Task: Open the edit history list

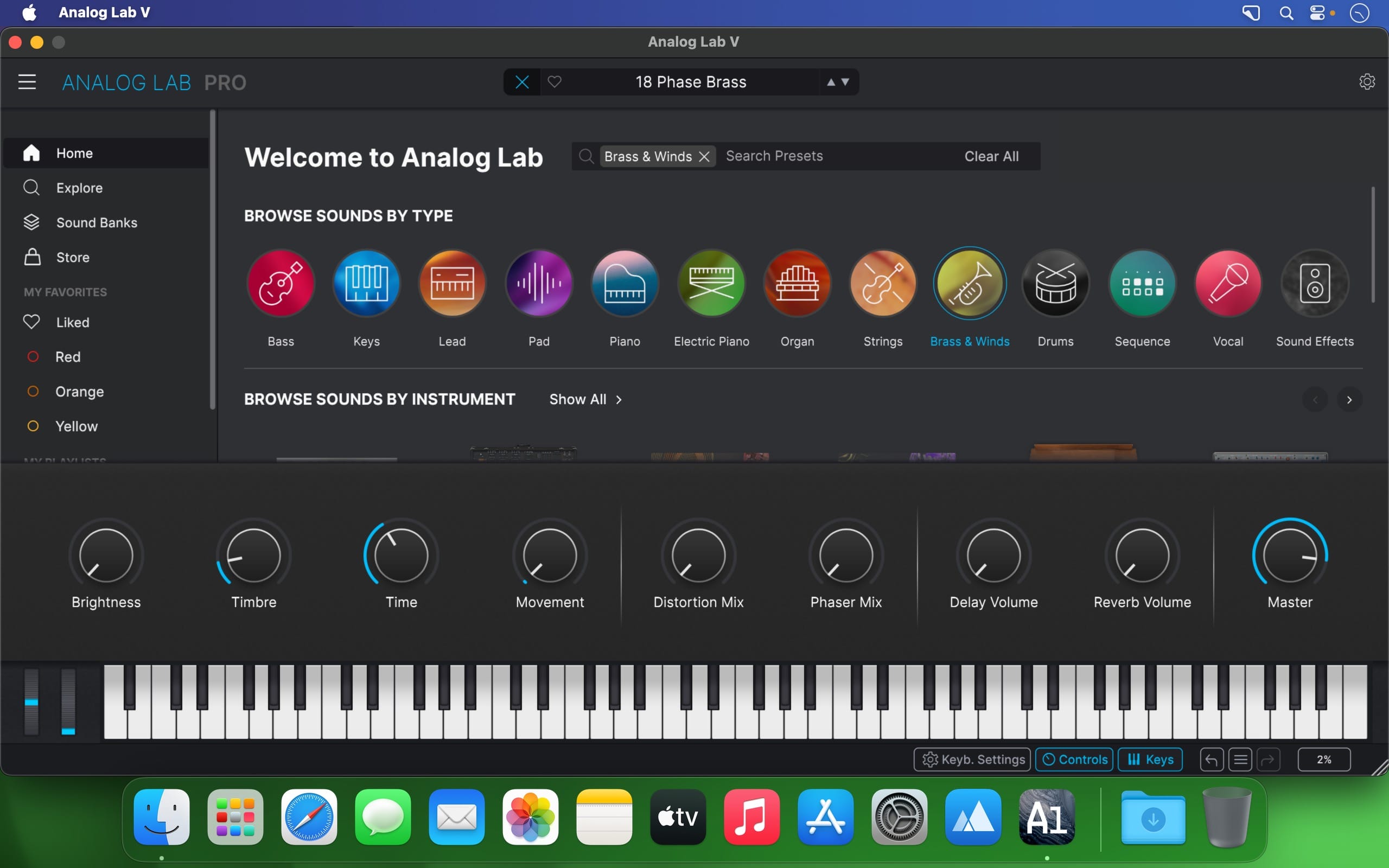Action: click(x=1240, y=759)
